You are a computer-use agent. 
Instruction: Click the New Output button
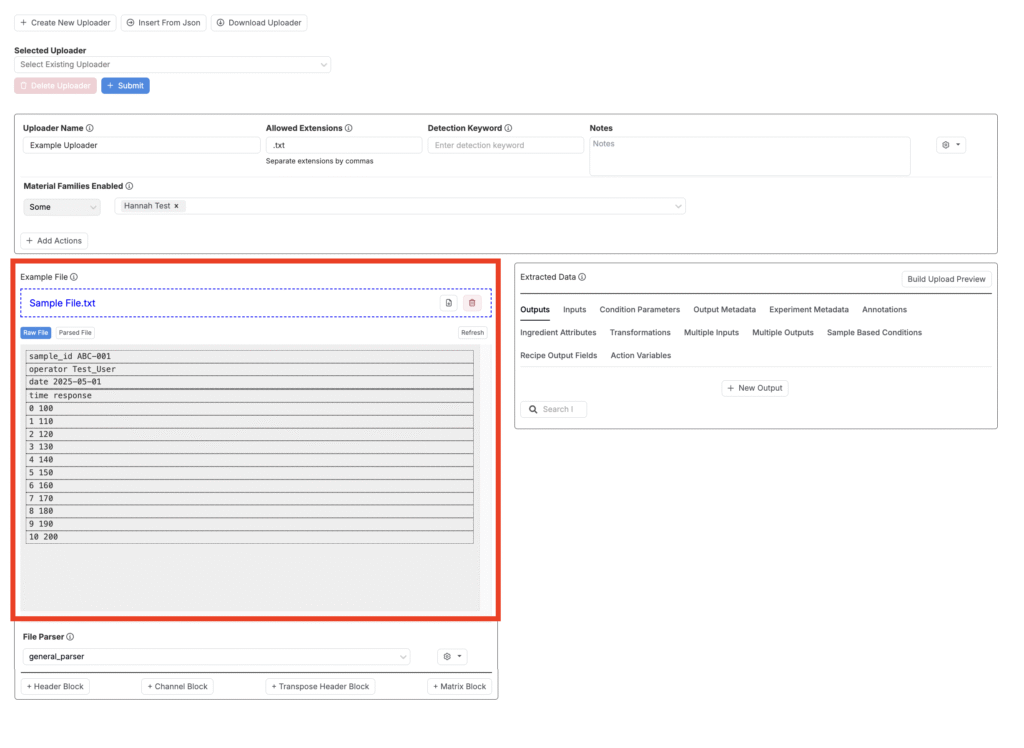tap(755, 388)
